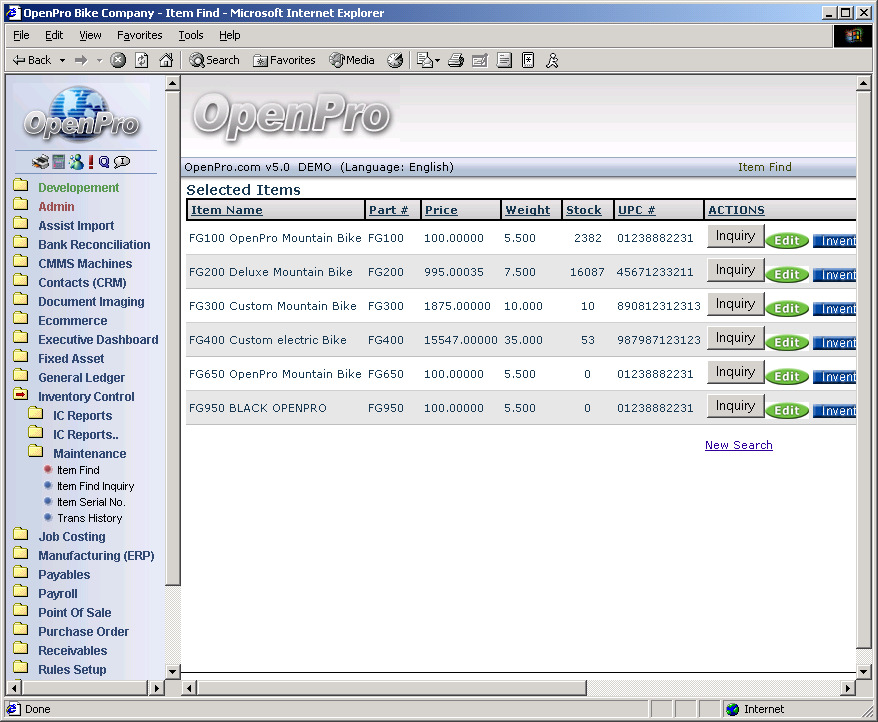The width and height of the screenshot is (878, 722).
Task: Open the Back button history dropdown arrow
Action: [62, 60]
